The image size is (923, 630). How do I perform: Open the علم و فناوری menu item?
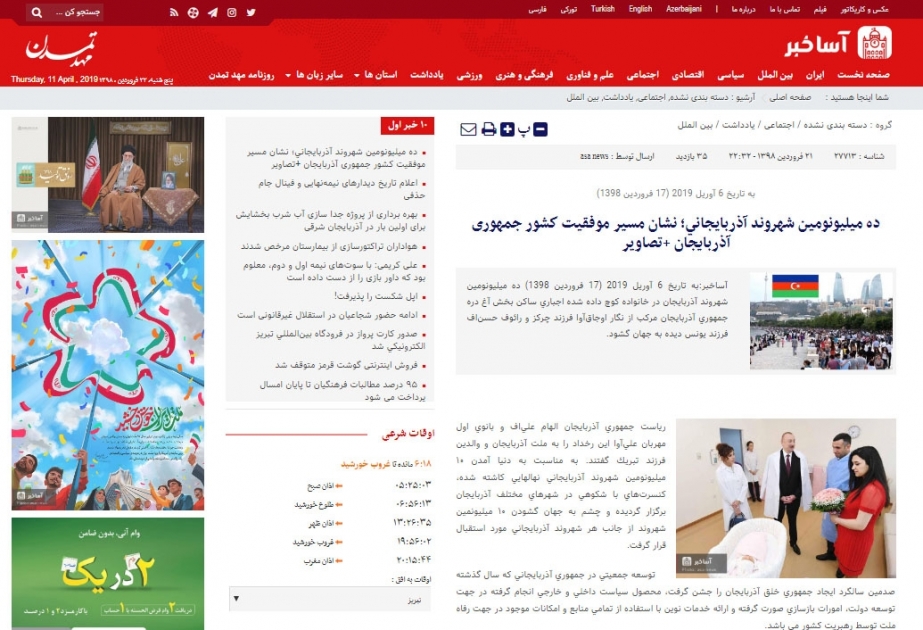tap(590, 75)
